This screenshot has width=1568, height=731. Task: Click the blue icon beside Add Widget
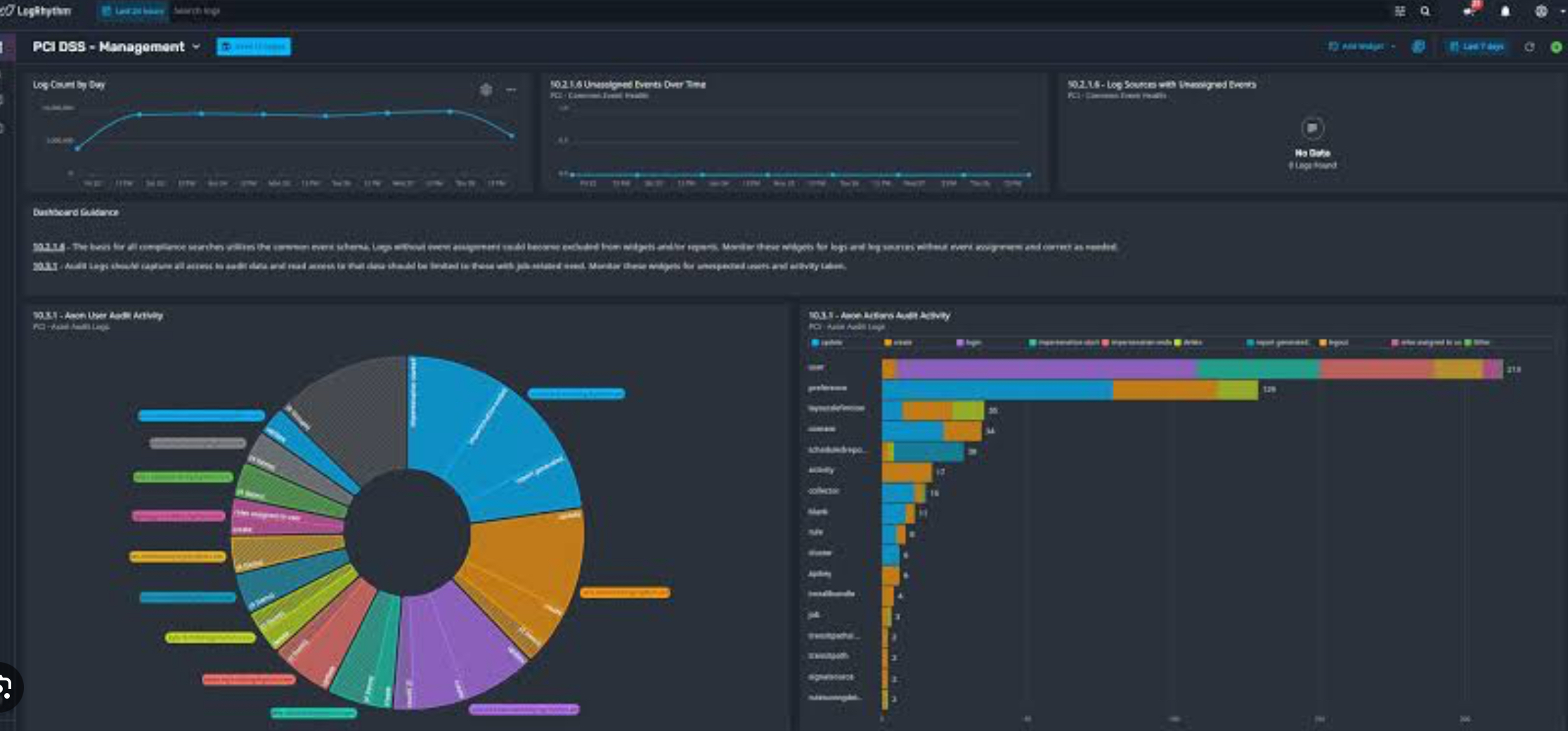coord(1418,47)
